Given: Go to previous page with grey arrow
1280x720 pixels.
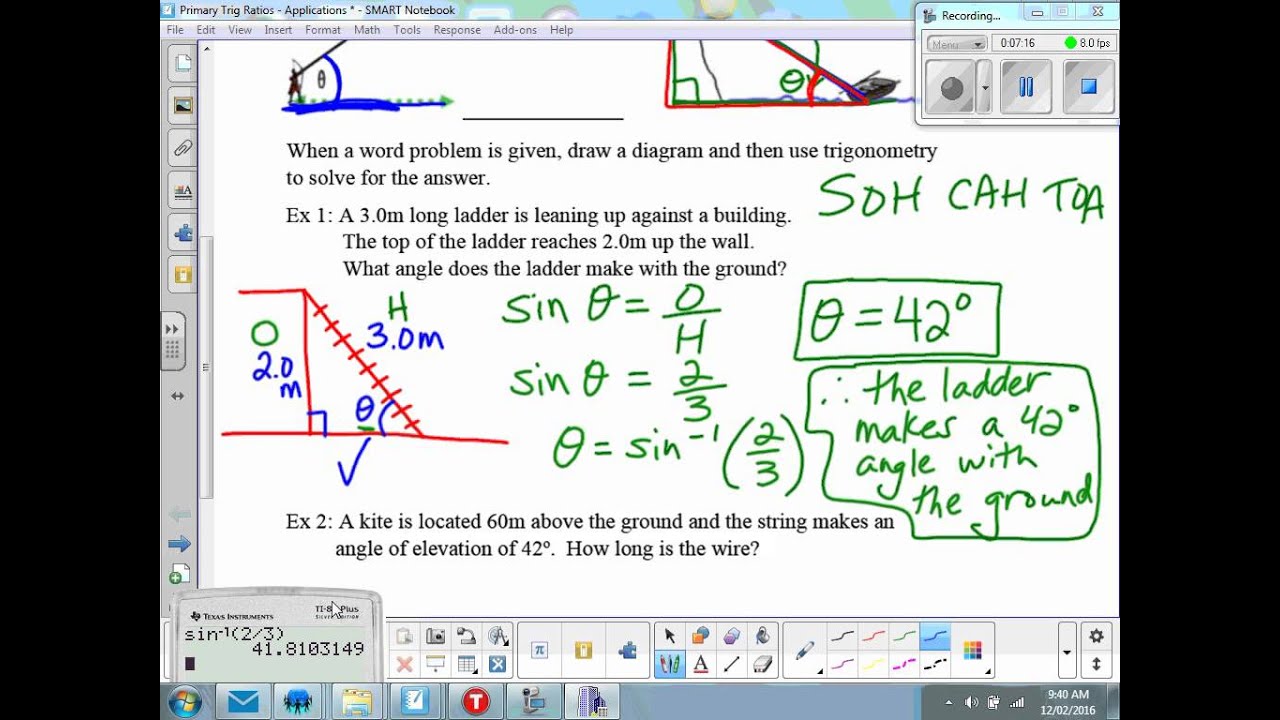Looking at the screenshot, I should 180,514.
